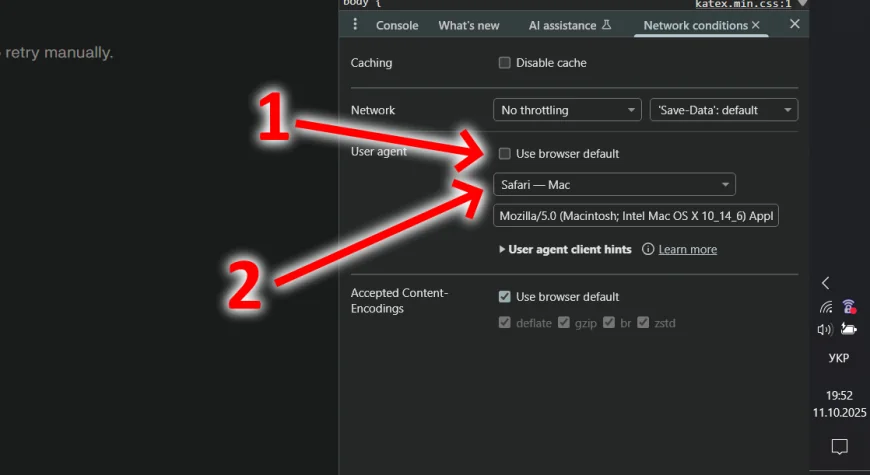Uncheck Accepted Content-Encodings 'Use browser default'
The height and width of the screenshot is (475, 870).
coord(505,297)
